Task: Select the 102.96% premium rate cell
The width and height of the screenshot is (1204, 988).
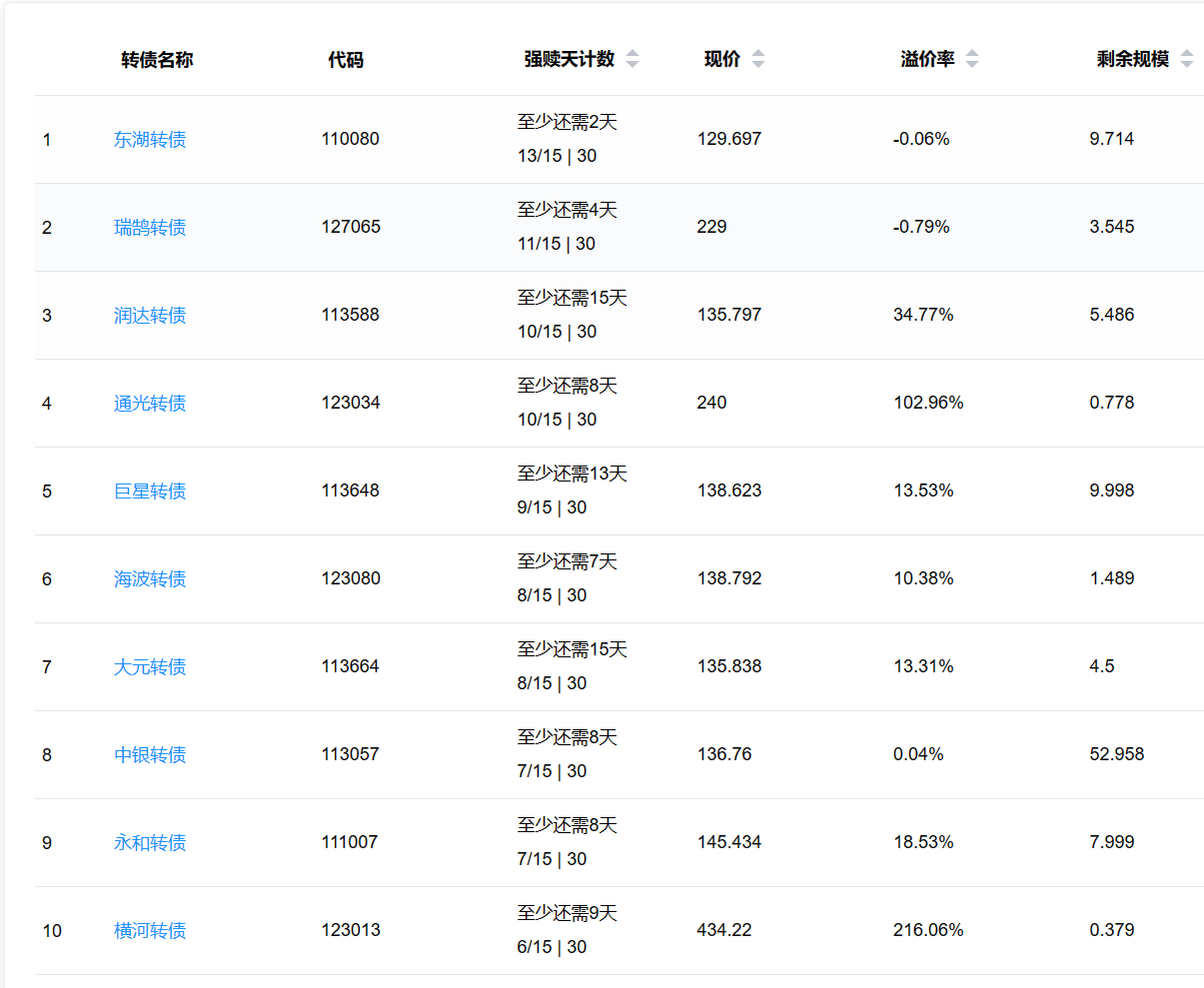Action: point(928,403)
